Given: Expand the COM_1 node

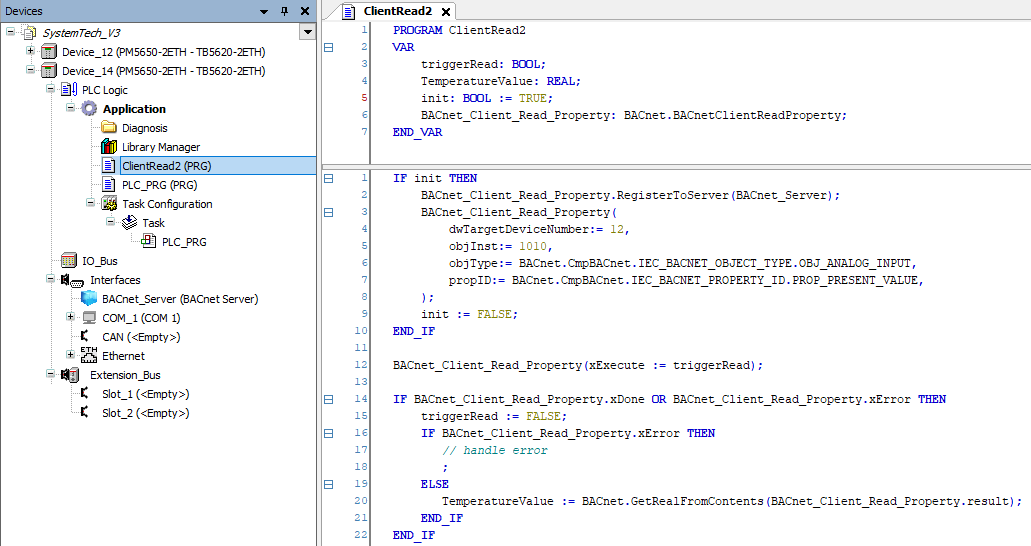Looking at the screenshot, I should 70,318.
